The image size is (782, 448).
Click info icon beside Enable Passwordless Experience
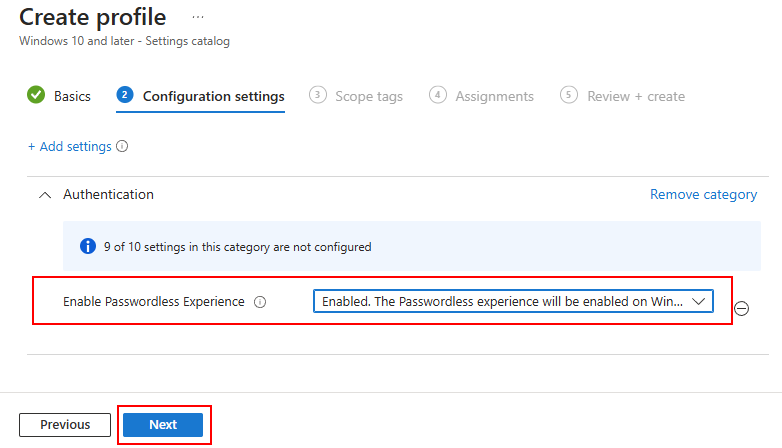(260, 302)
